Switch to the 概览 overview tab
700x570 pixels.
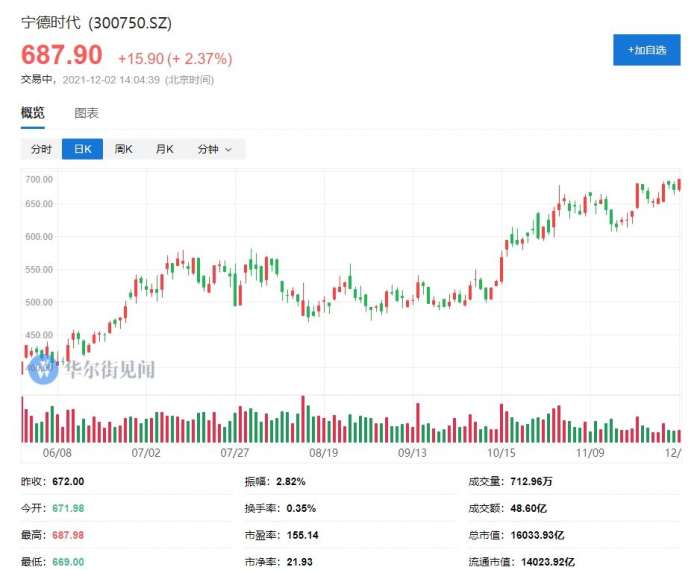pyautogui.click(x=33, y=113)
